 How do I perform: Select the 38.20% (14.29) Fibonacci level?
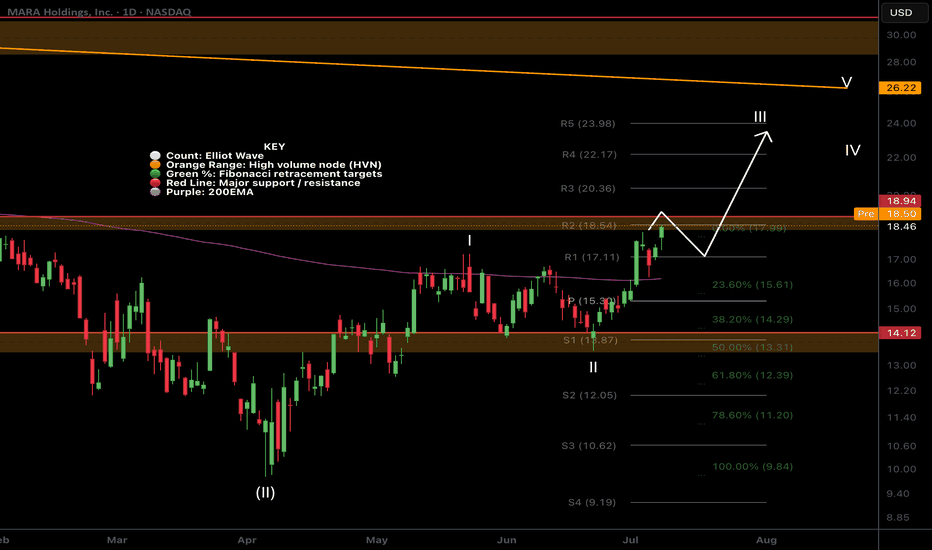(x=752, y=319)
